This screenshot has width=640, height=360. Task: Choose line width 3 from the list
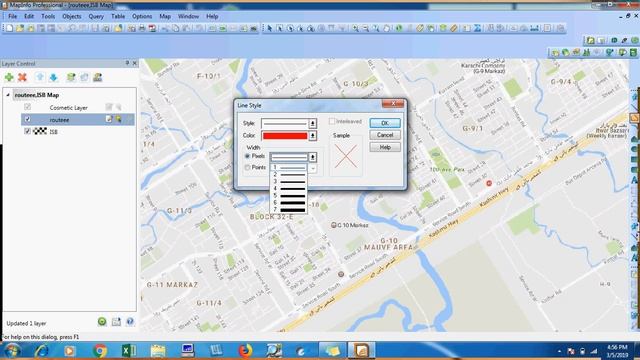[x=289, y=181]
